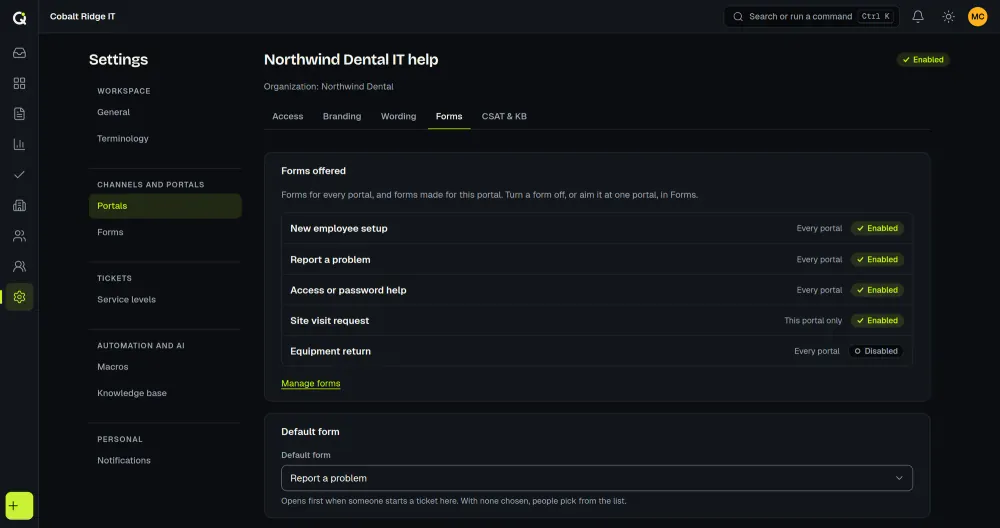Select the Forms tab
Viewport: 1000px width, 528px height.
pyautogui.click(x=449, y=116)
